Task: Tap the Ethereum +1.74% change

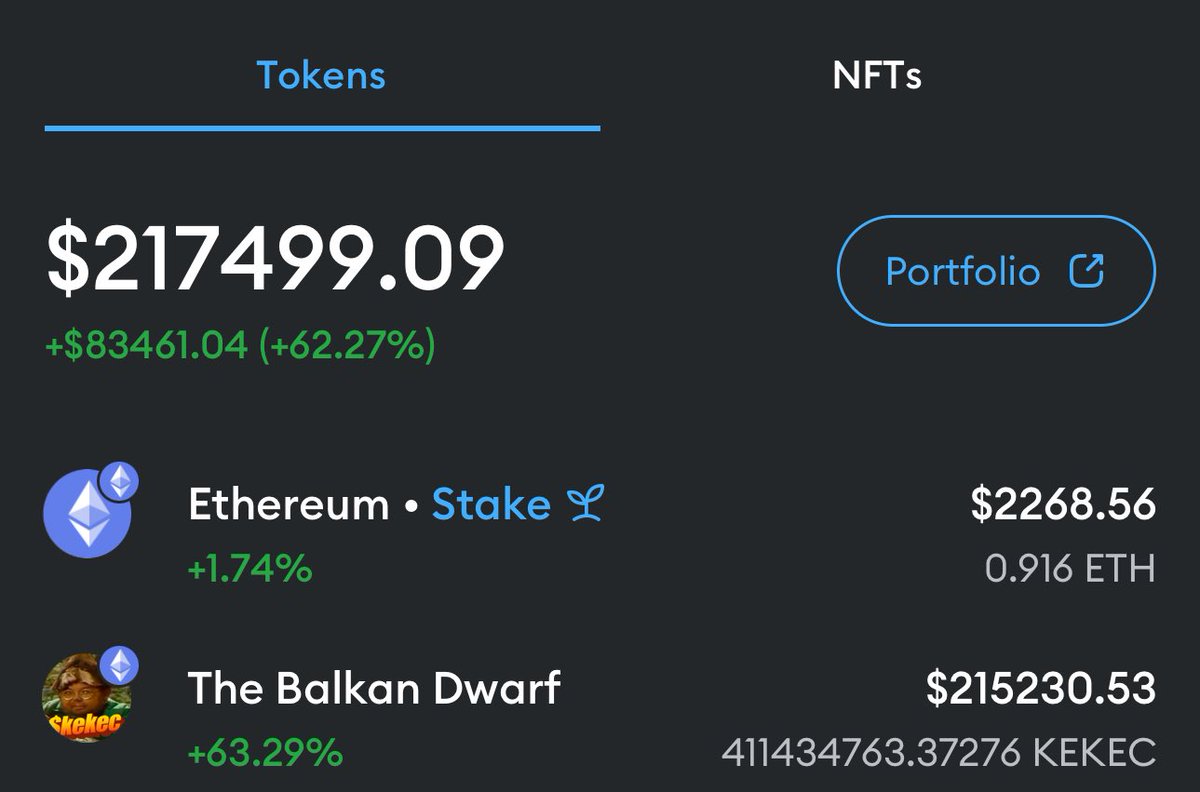Action: click(x=250, y=569)
